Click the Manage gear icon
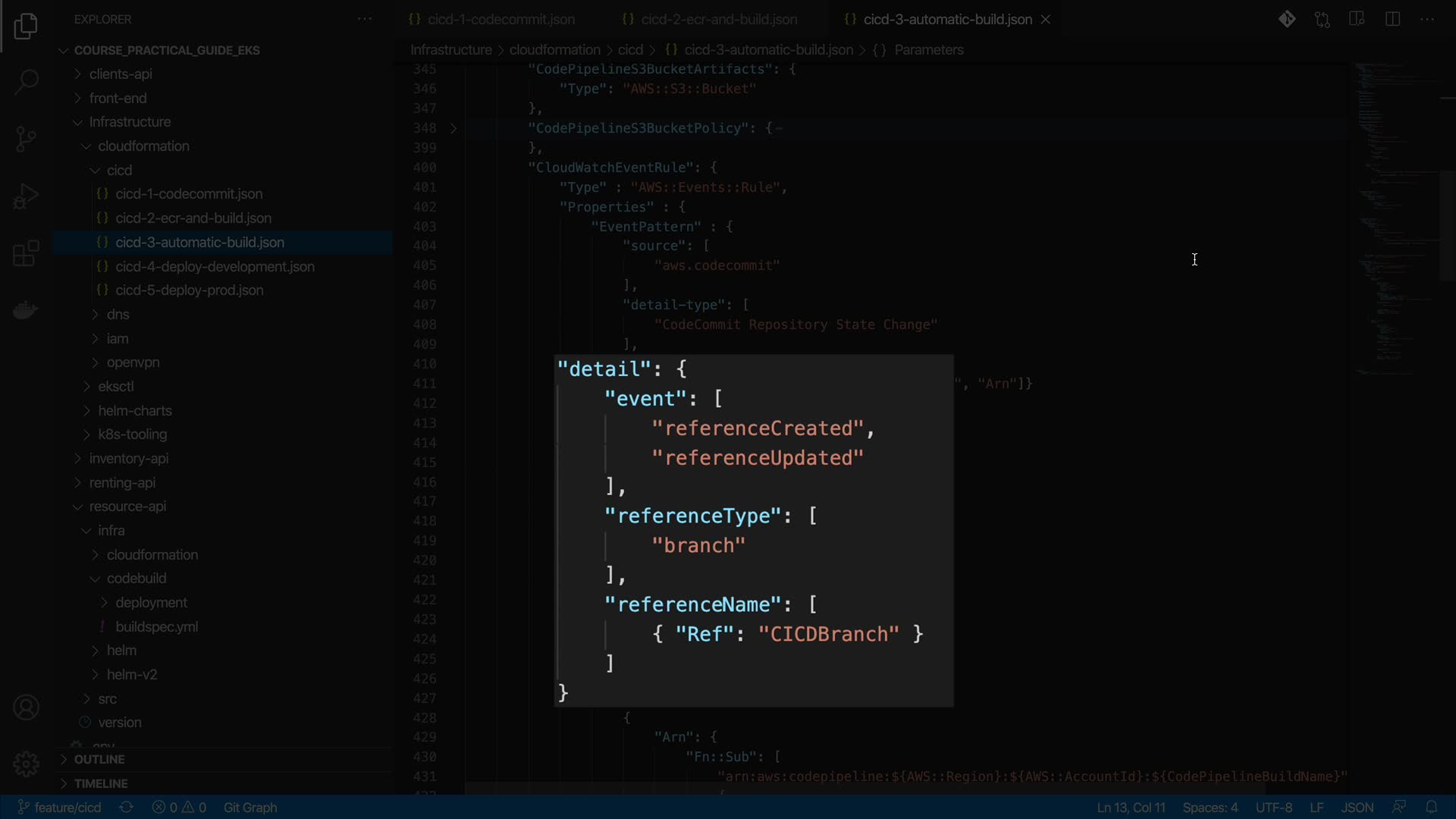1456x819 pixels. coord(26,764)
